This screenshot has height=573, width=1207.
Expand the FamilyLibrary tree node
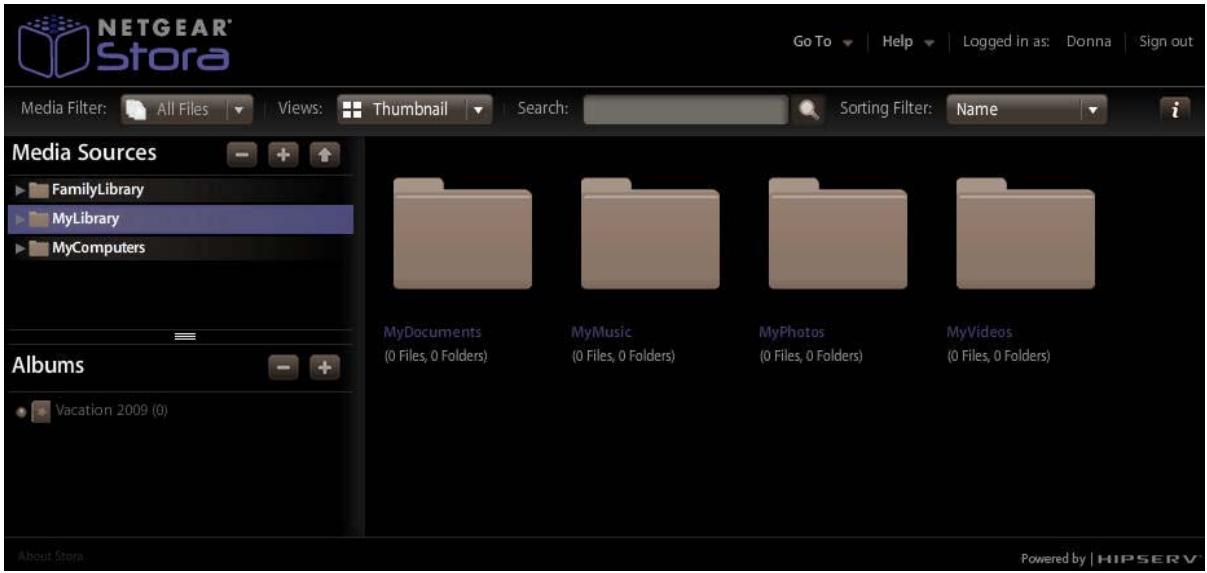pyautogui.click(x=21, y=189)
